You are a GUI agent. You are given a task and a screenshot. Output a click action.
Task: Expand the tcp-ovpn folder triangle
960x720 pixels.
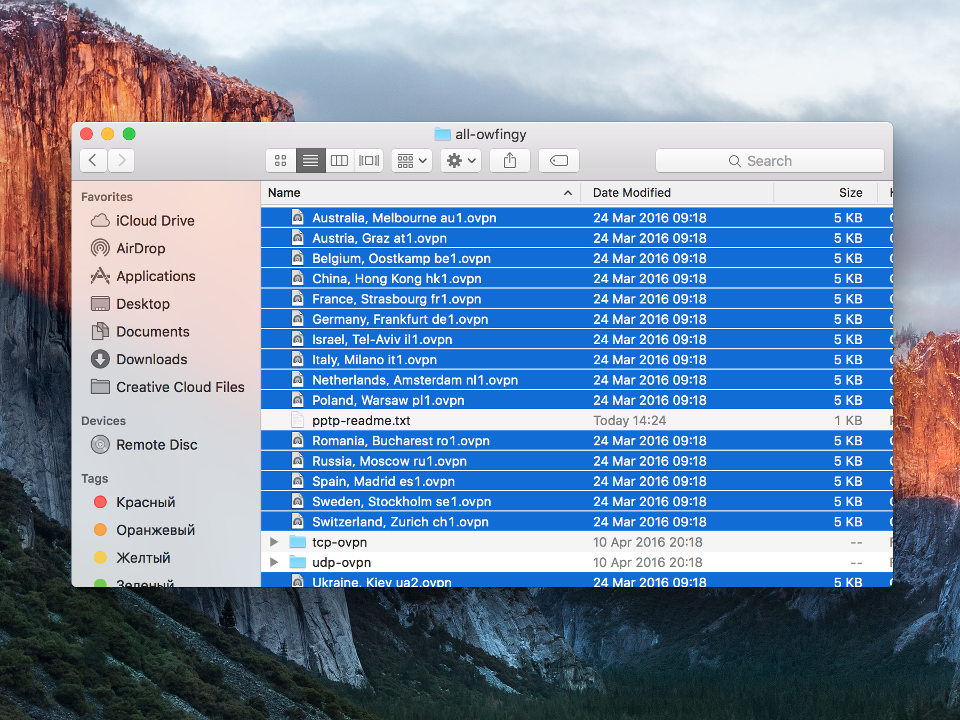(274, 542)
